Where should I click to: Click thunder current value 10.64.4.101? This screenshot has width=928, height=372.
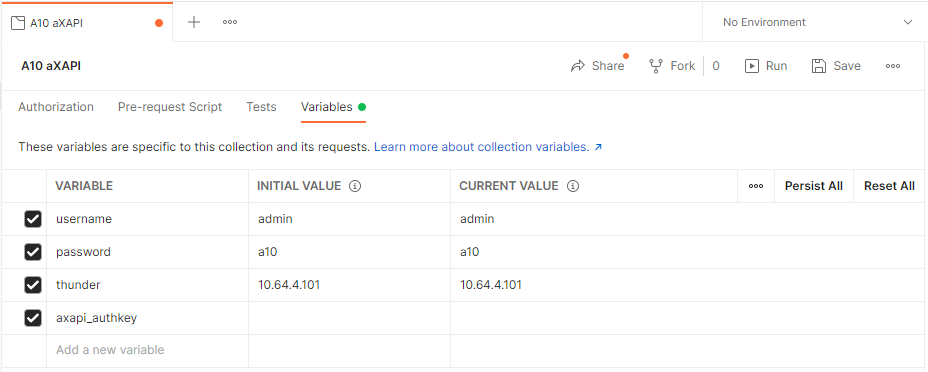point(688,285)
